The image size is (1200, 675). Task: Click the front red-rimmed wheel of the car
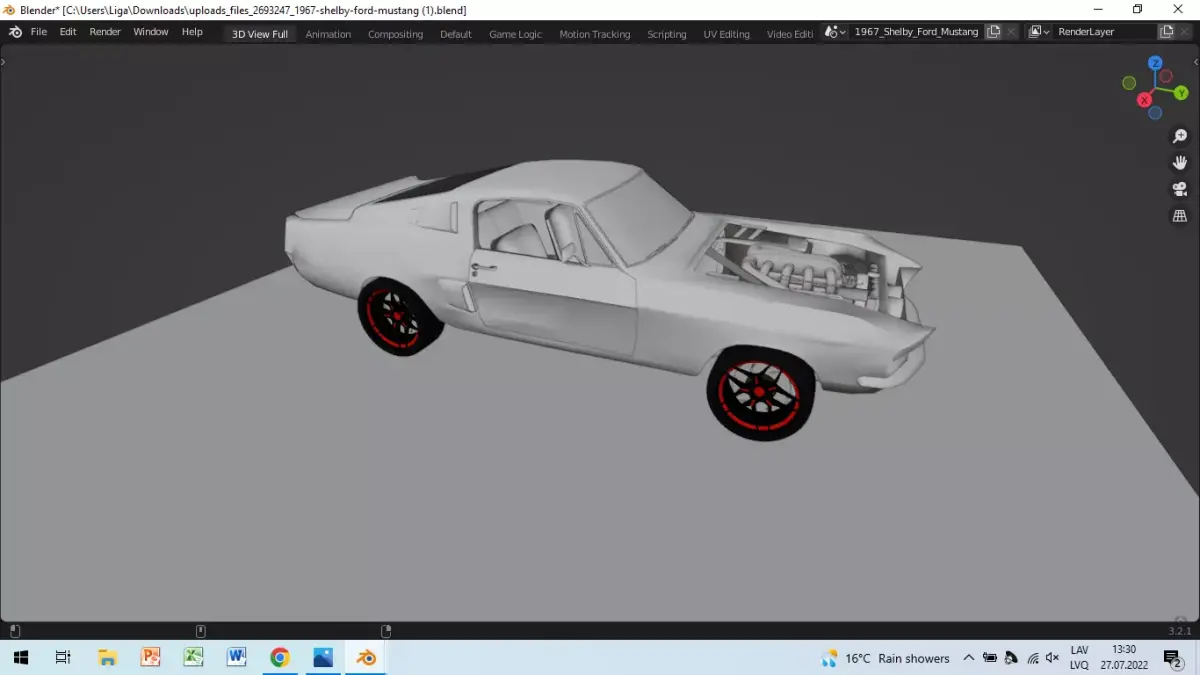760,392
